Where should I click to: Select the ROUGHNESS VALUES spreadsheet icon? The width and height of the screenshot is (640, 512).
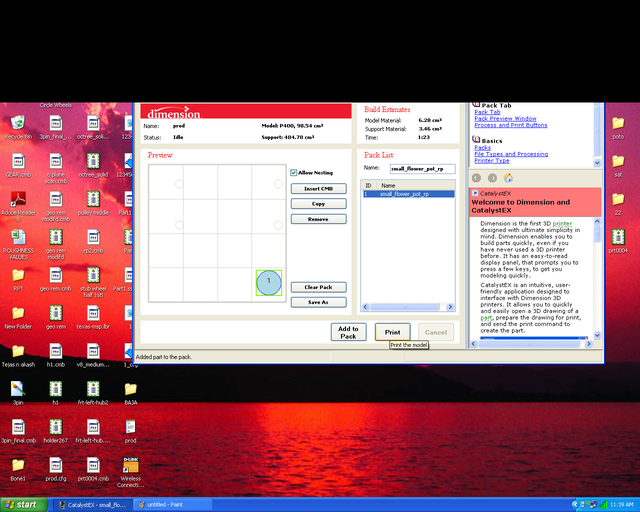pos(18,245)
